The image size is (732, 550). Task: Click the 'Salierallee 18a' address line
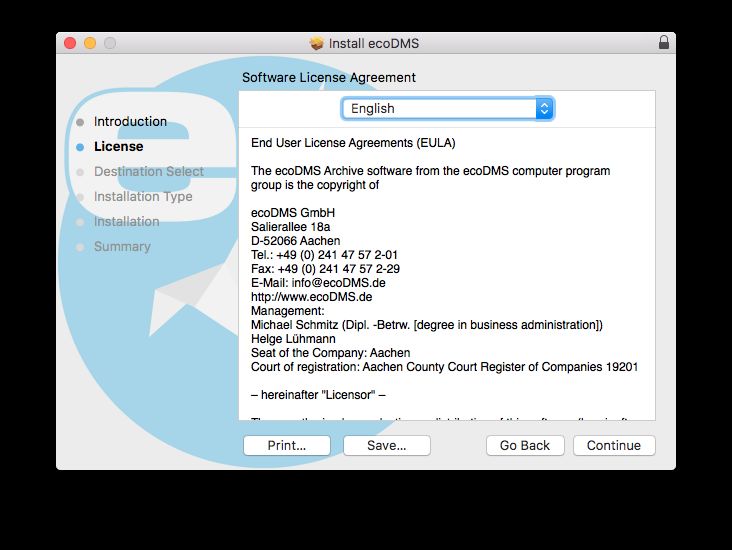(x=290, y=227)
